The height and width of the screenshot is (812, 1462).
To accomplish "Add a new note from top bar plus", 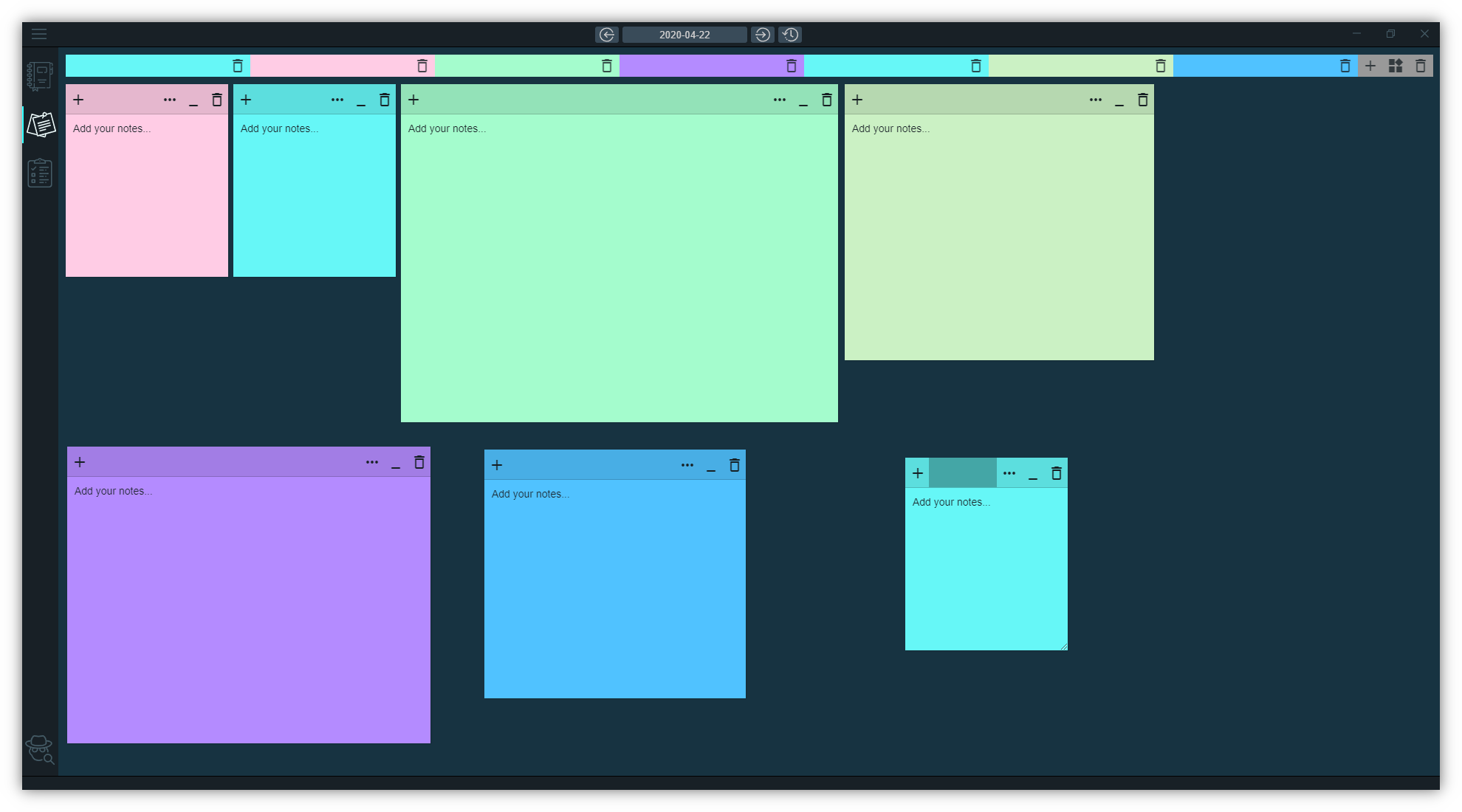I will pyautogui.click(x=1370, y=66).
